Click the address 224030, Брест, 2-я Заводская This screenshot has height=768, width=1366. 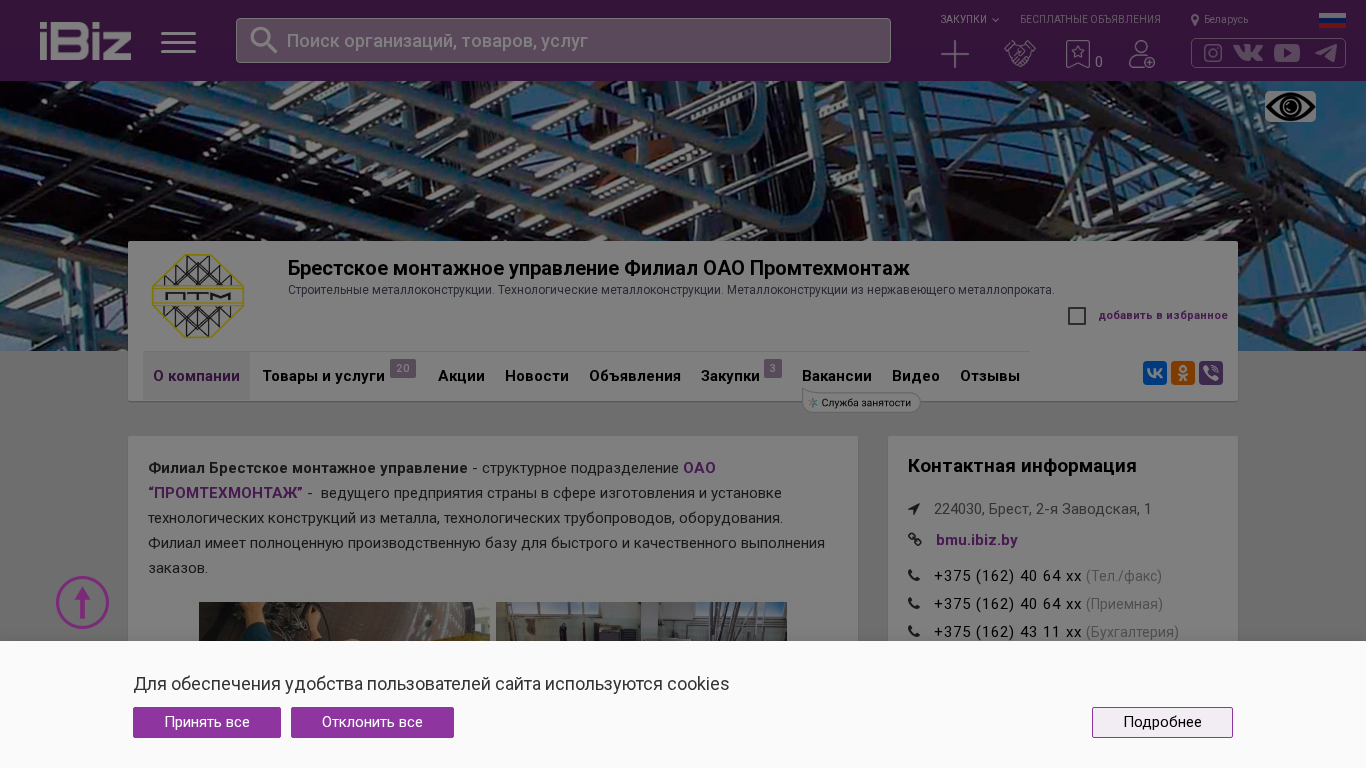click(1043, 509)
